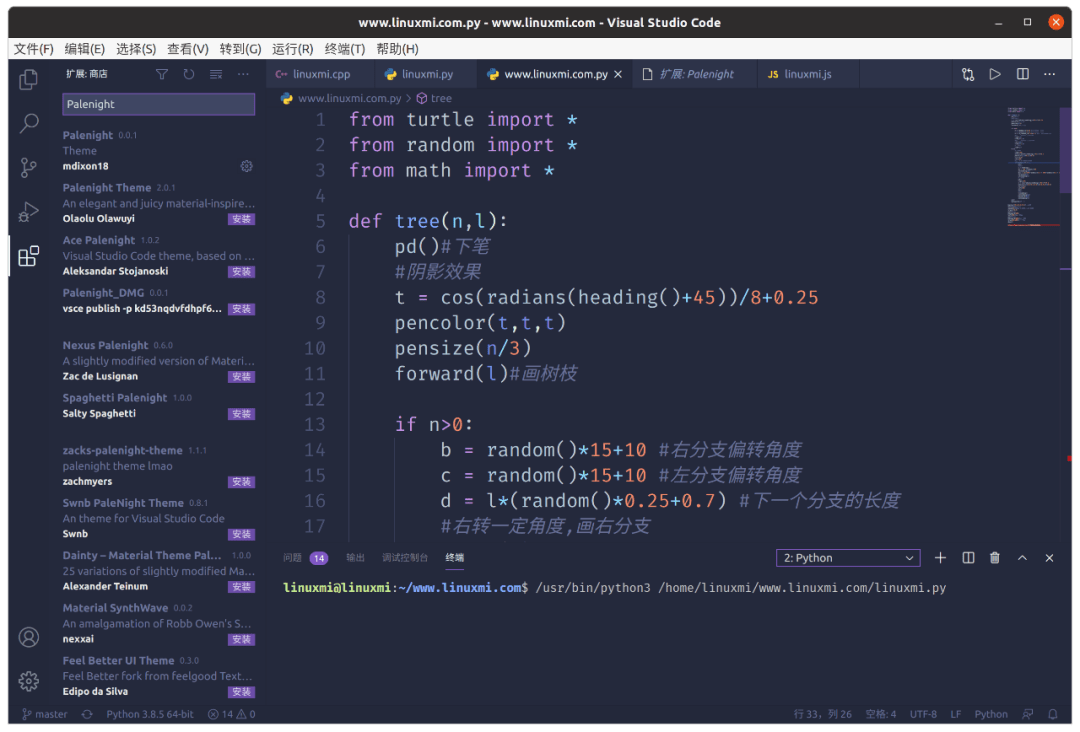Run the Python file with play icon

pyautogui.click(x=995, y=74)
